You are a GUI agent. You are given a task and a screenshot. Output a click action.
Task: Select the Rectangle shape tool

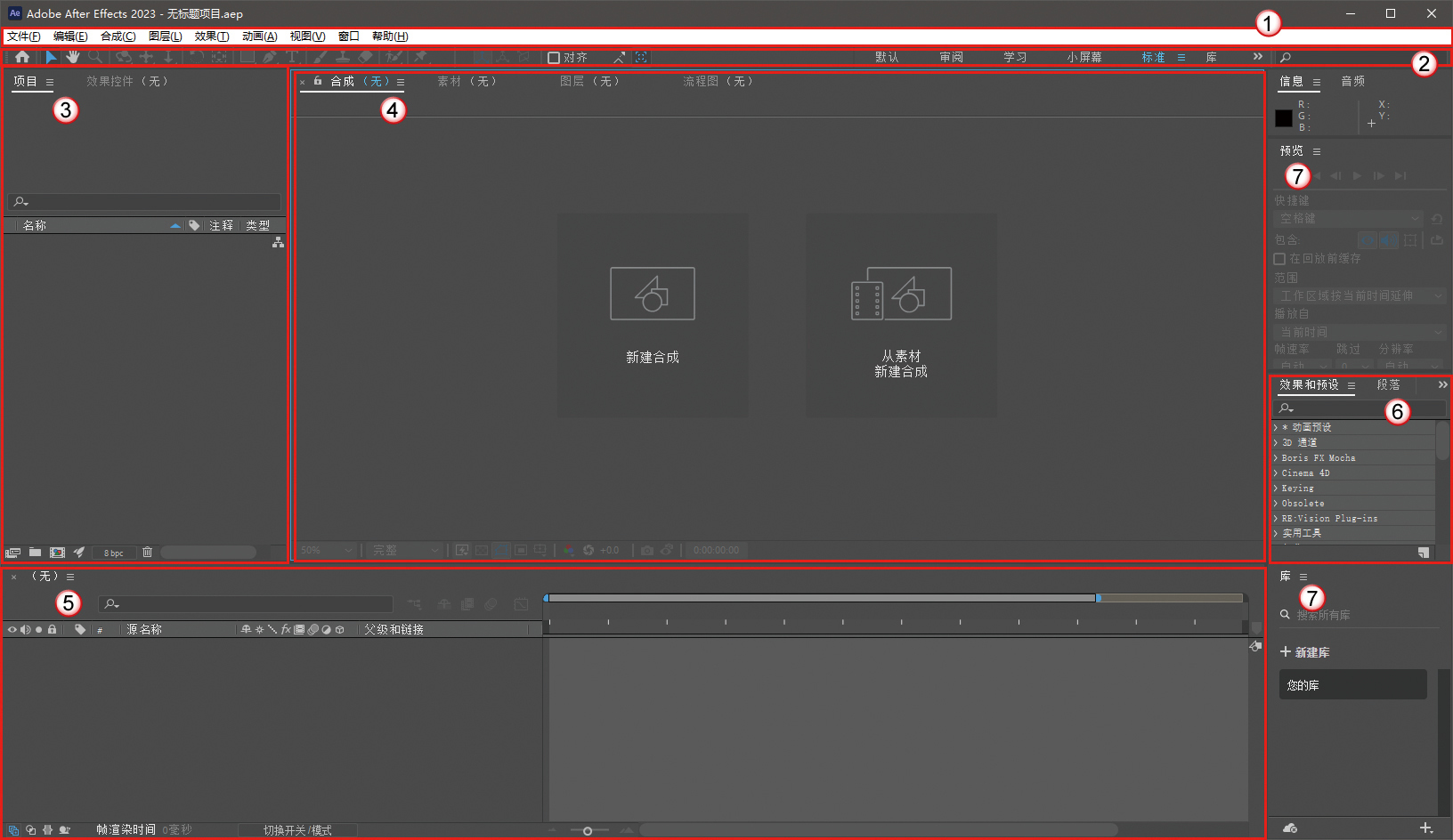(x=247, y=57)
